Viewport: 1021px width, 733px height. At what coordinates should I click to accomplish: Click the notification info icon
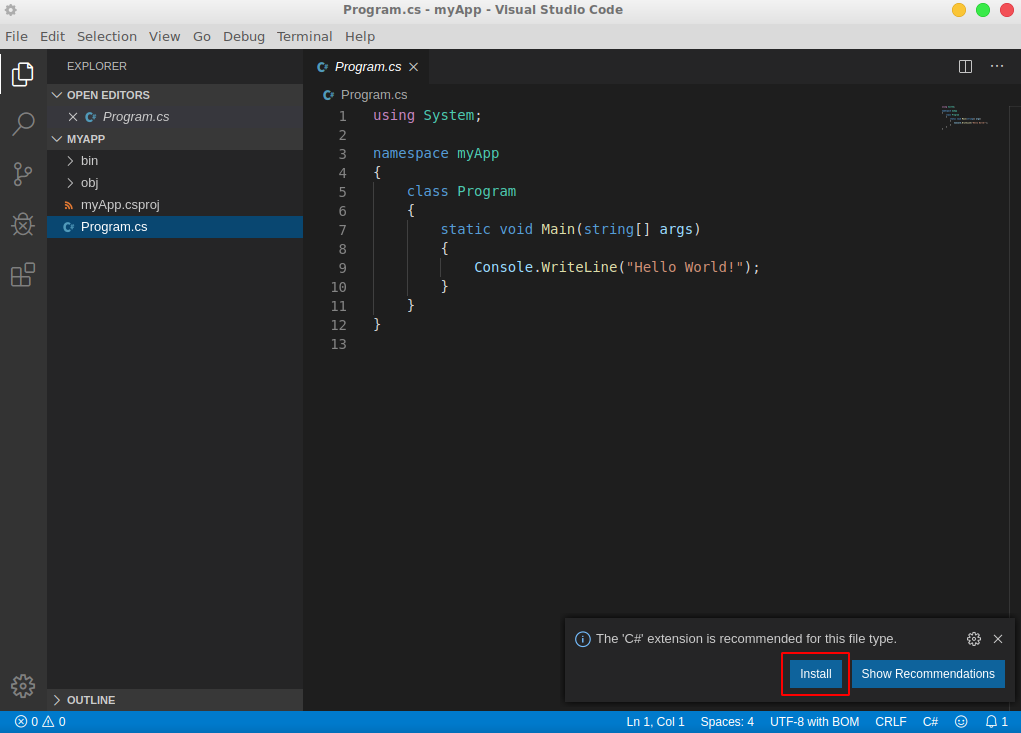click(x=582, y=639)
